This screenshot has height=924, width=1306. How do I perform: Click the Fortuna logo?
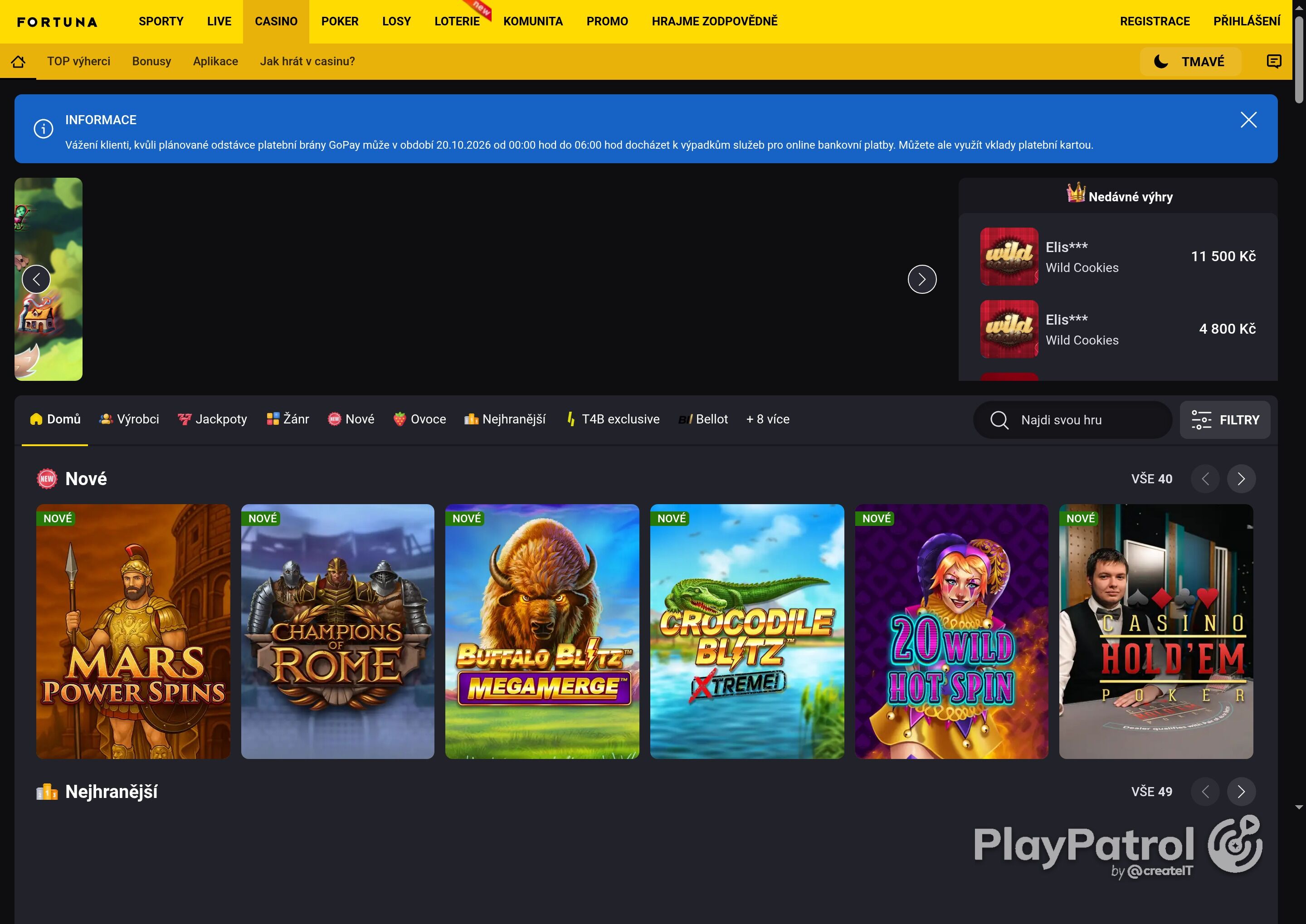click(57, 22)
